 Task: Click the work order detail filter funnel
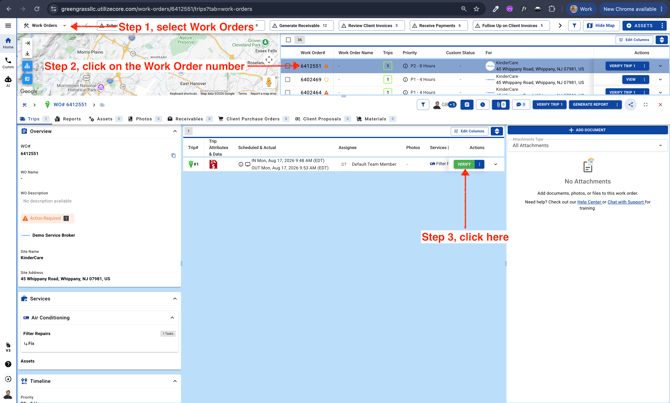pyautogui.click(x=423, y=105)
